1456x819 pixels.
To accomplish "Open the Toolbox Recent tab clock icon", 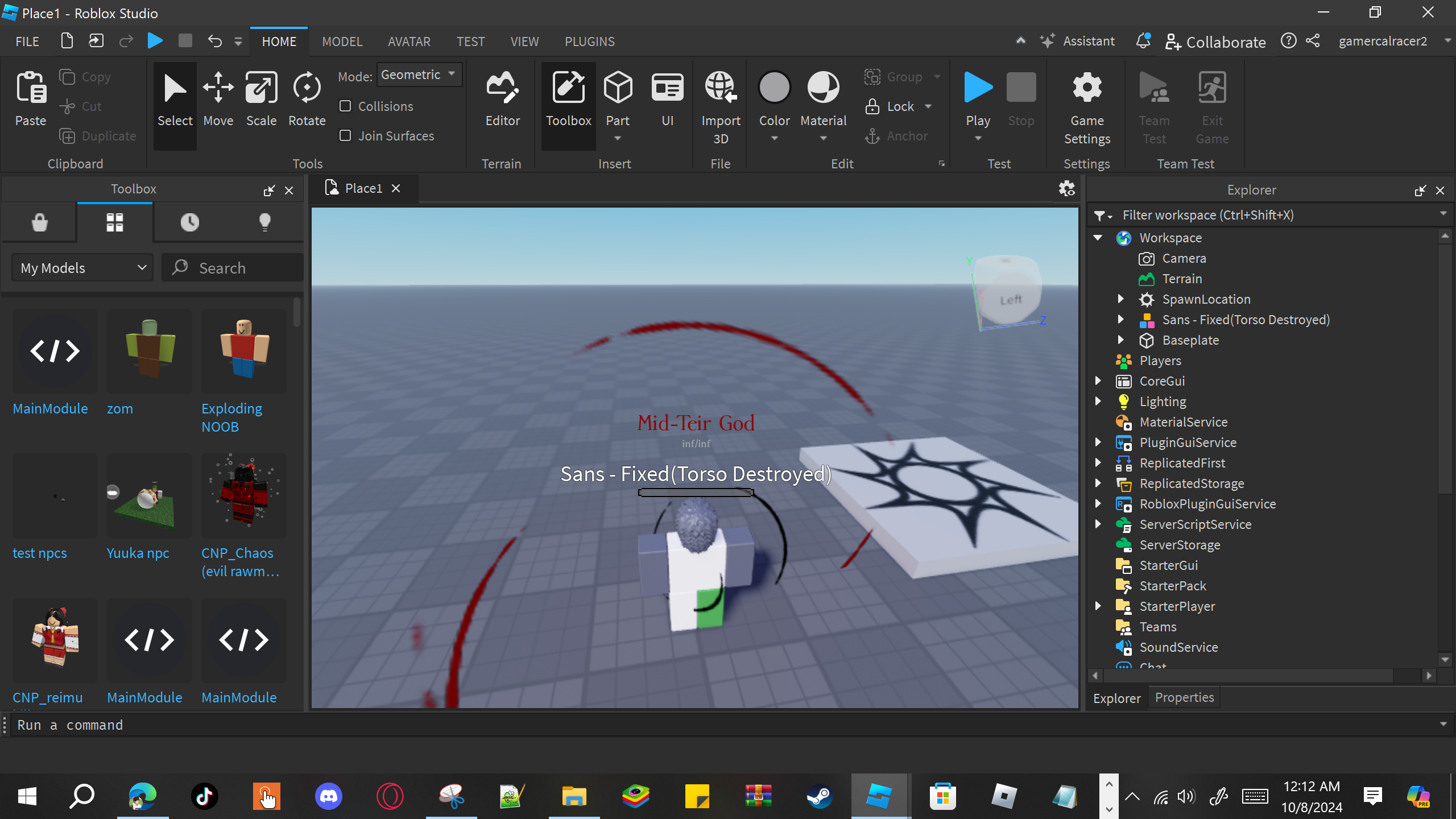I will (x=190, y=222).
